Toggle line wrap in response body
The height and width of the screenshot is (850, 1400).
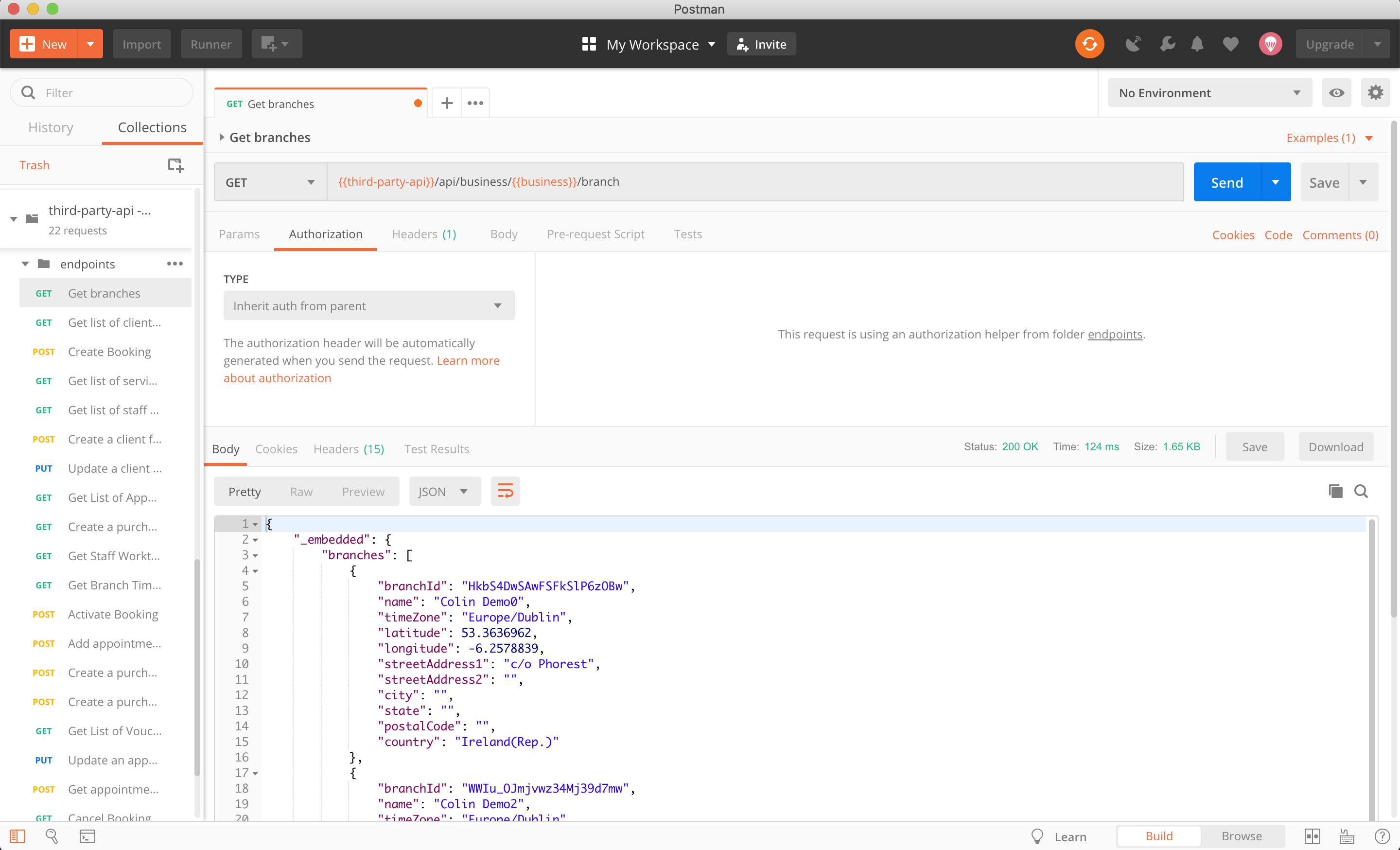tap(505, 492)
